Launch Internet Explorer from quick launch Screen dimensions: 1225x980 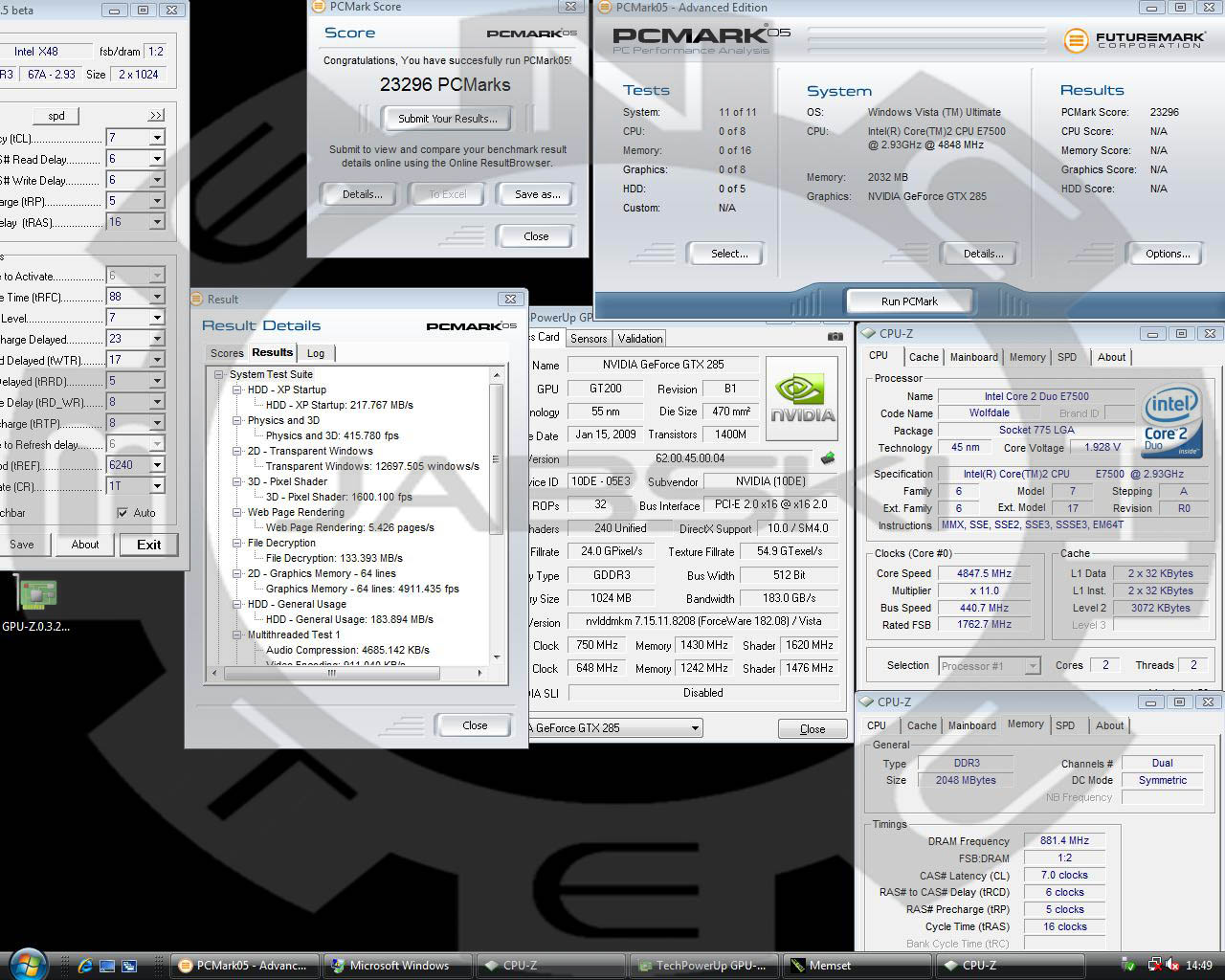coord(85,966)
